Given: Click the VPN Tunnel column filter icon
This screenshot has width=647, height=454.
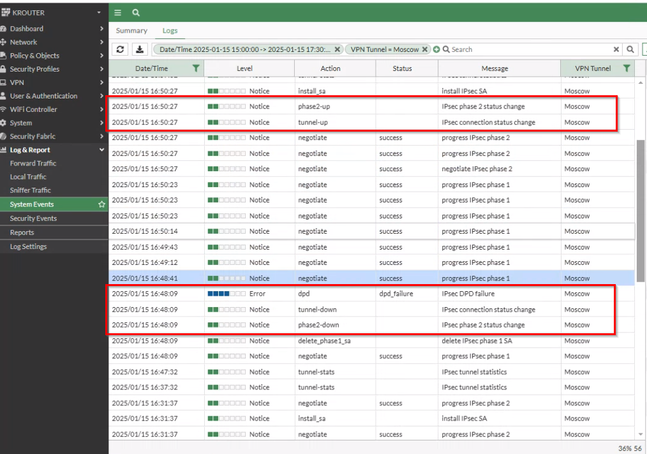Looking at the screenshot, I should point(626,68).
